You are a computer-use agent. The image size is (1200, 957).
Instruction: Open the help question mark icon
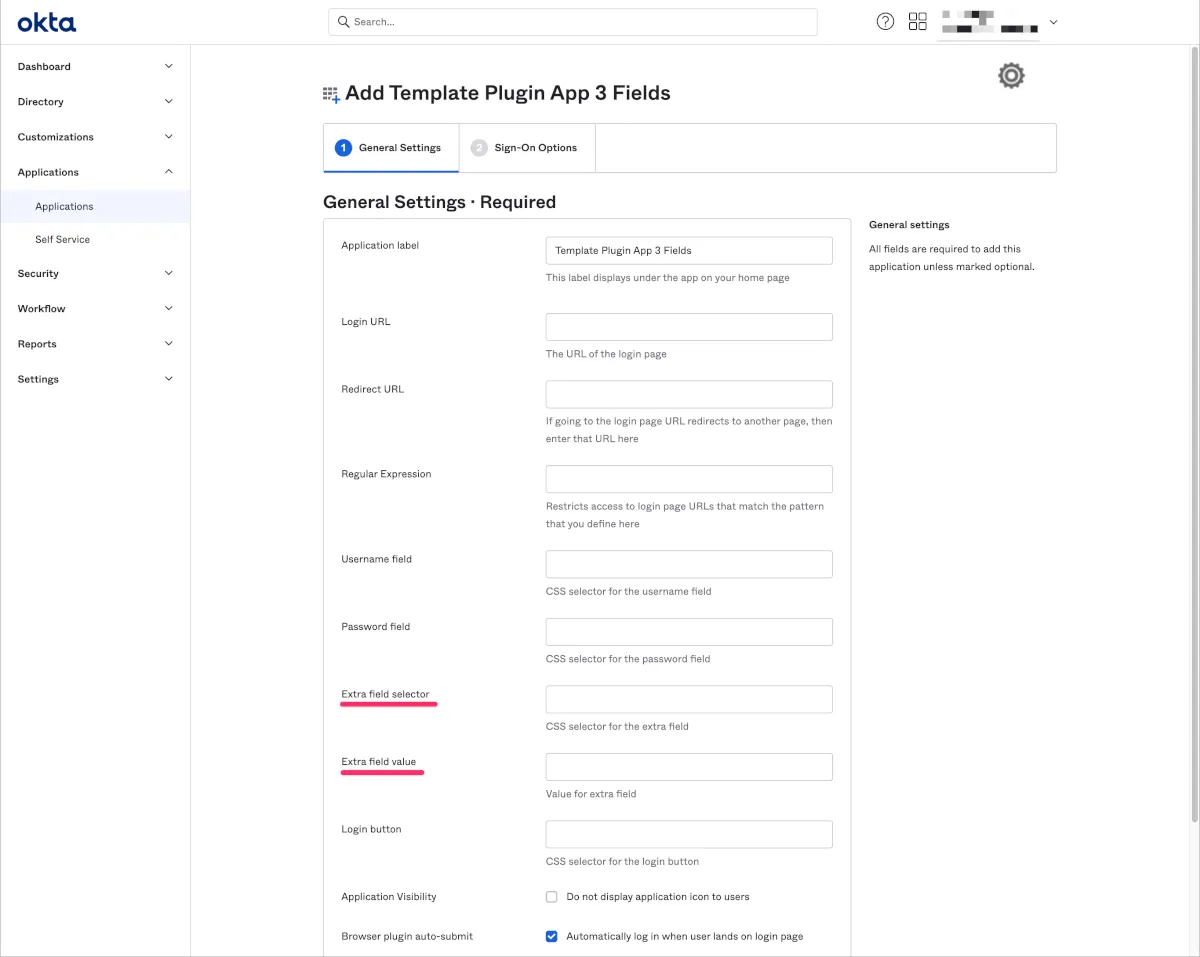tap(885, 22)
